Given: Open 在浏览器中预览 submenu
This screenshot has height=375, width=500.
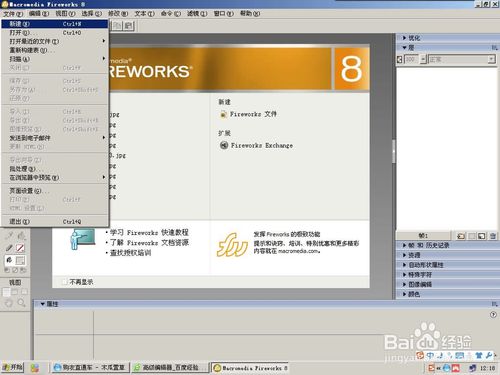Looking at the screenshot, I should (x=55, y=178).
